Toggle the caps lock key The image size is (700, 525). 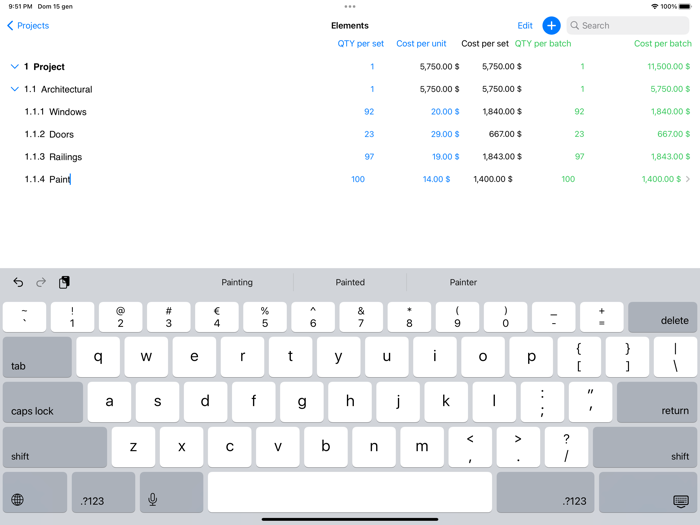pos(43,402)
